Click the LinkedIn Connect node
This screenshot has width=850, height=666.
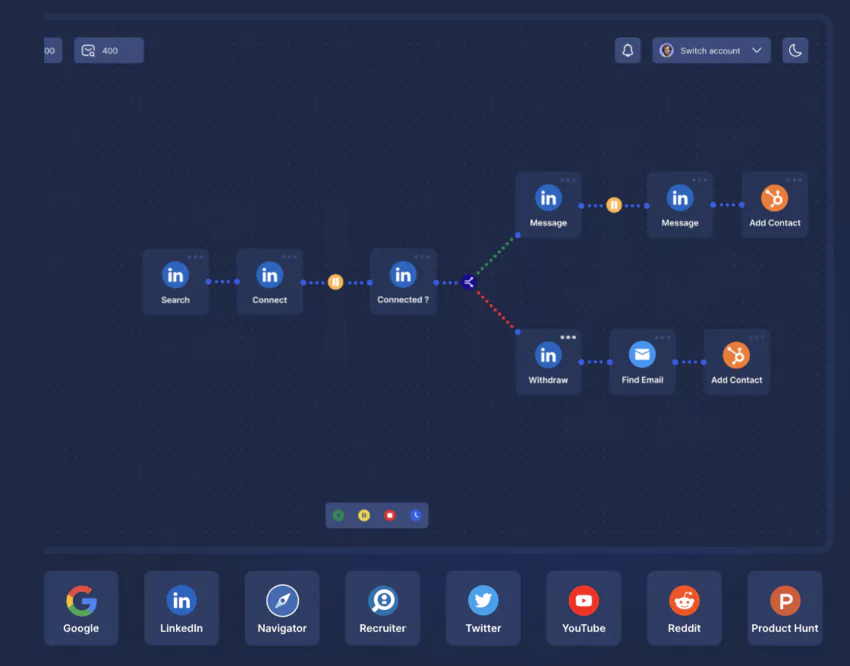(269, 281)
